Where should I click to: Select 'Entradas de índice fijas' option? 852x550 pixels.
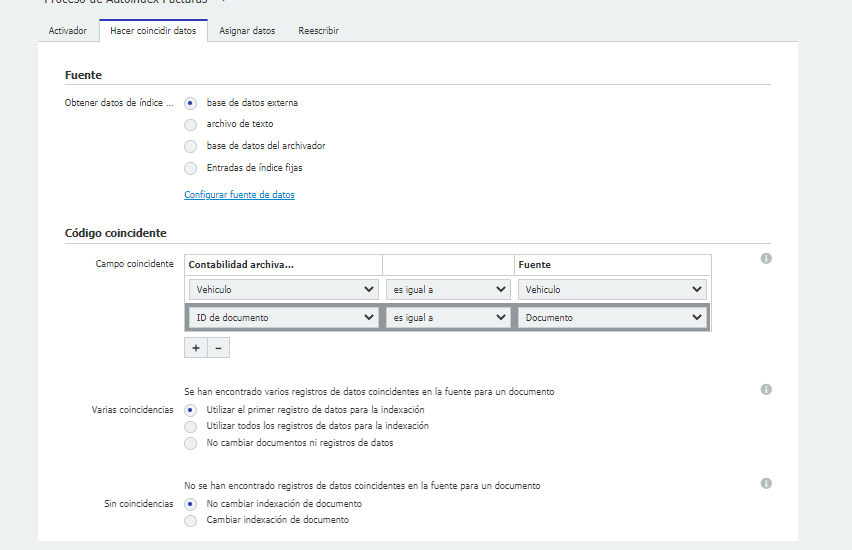click(x=190, y=168)
